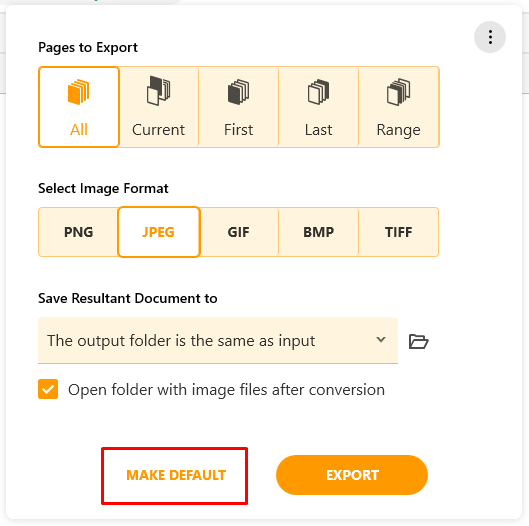
Task: Click the Range label text
Action: [398, 130]
